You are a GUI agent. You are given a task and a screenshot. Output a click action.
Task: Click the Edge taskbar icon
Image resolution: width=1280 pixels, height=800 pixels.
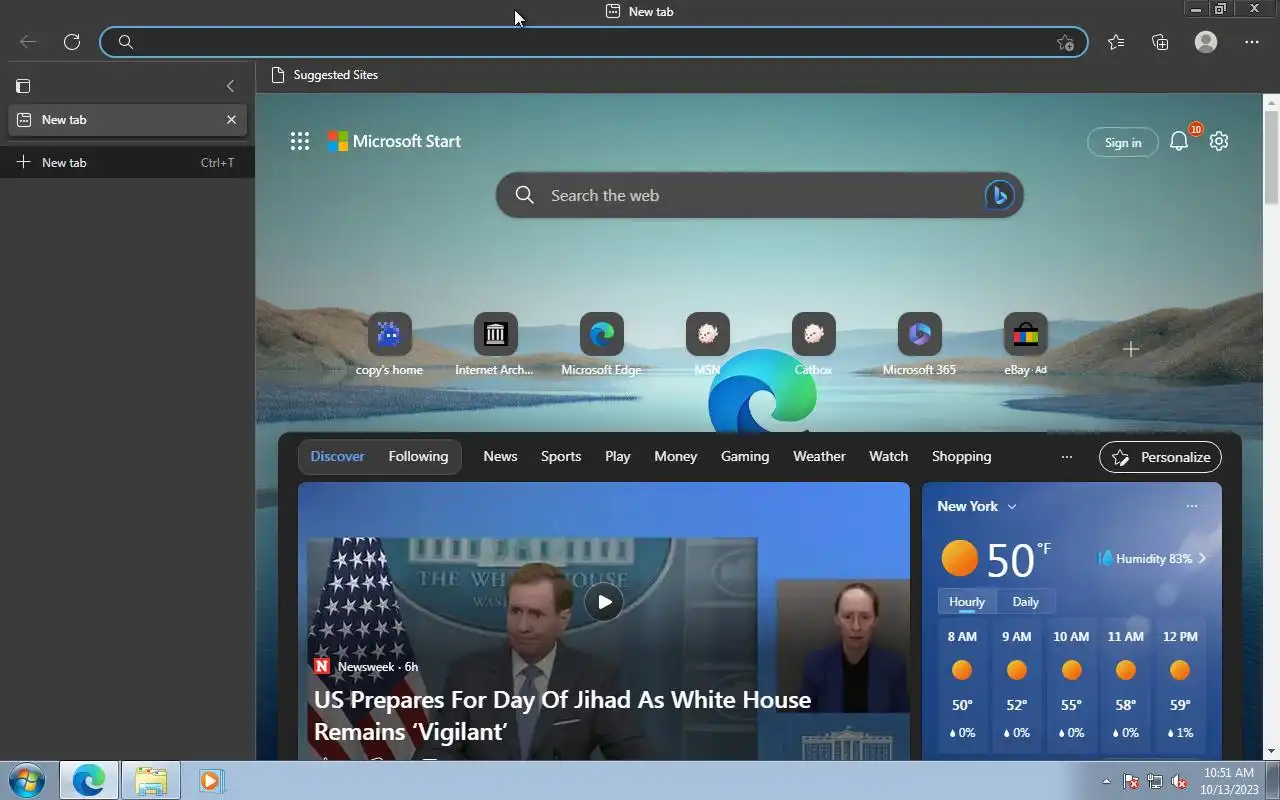point(89,780)
